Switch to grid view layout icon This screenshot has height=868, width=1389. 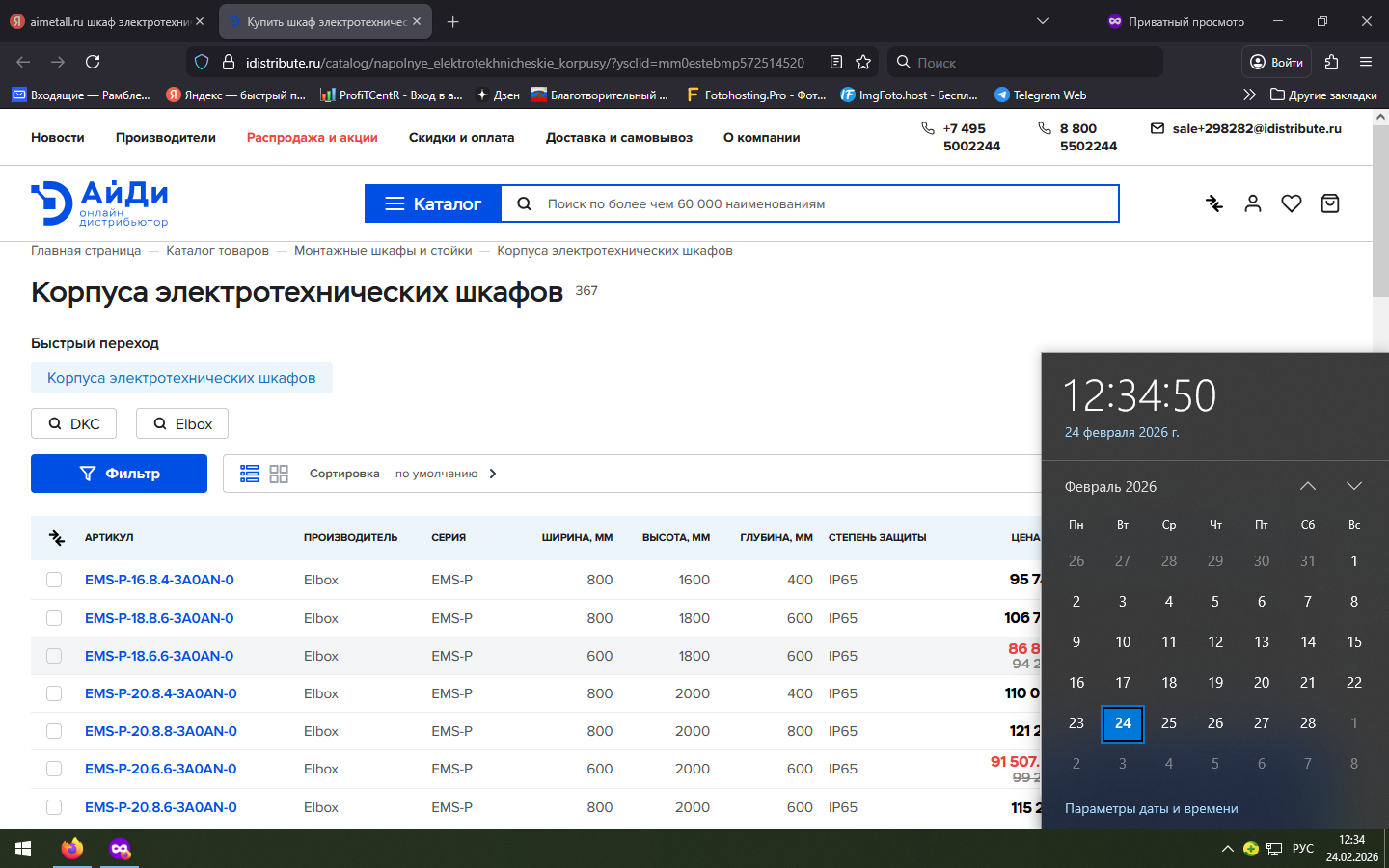279,474
